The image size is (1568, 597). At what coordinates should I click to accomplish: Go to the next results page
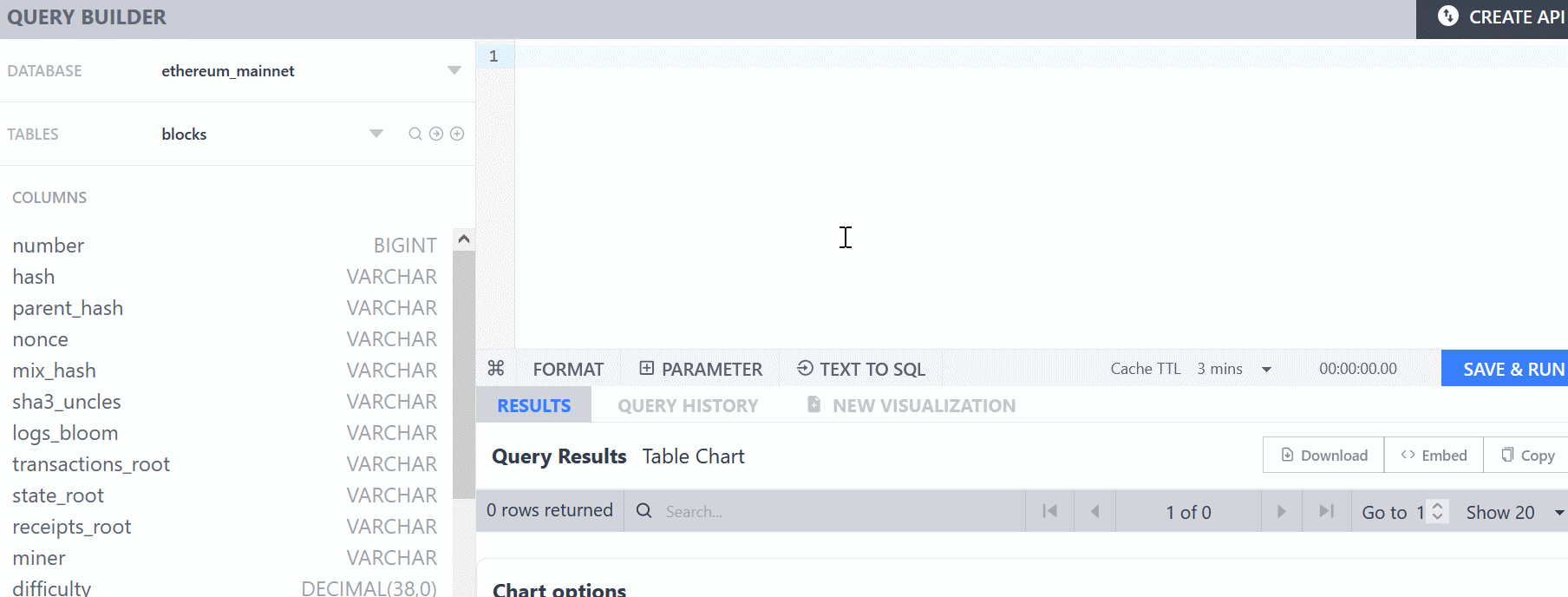coord(1281,511)
